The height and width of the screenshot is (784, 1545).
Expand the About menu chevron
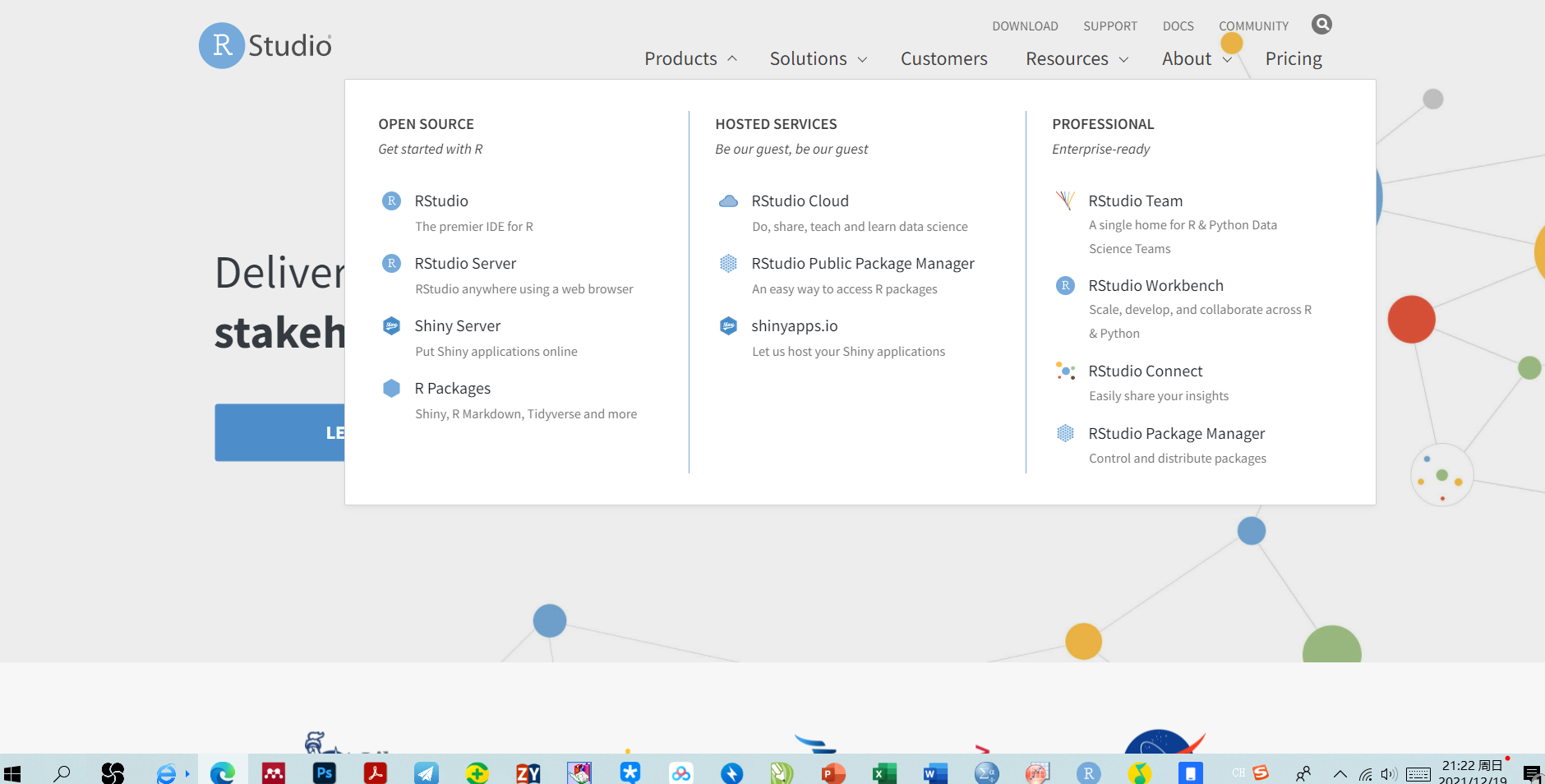(1227, 59)
